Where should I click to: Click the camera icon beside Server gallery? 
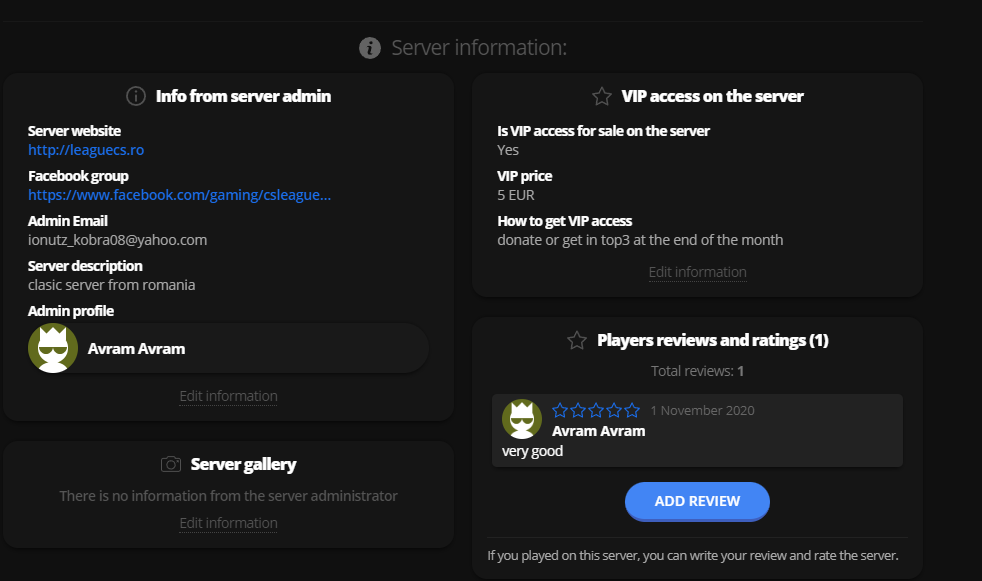tap(171, 464)
